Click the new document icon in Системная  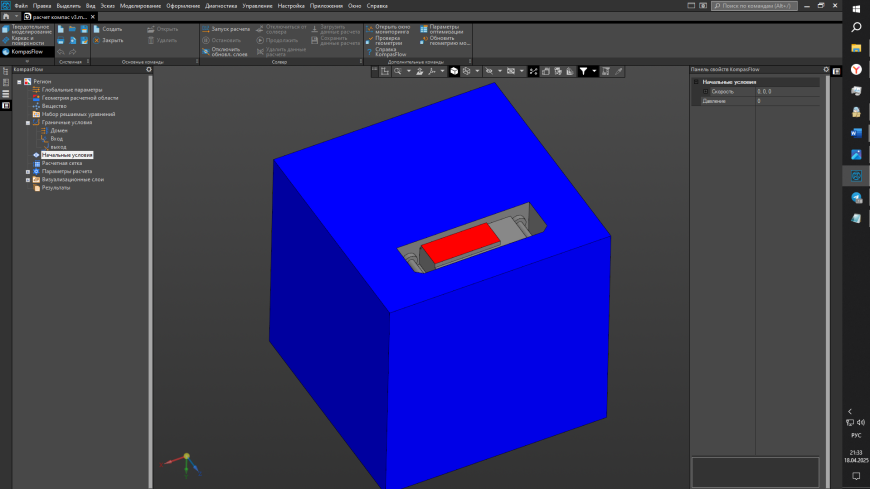tap(61, 29)
